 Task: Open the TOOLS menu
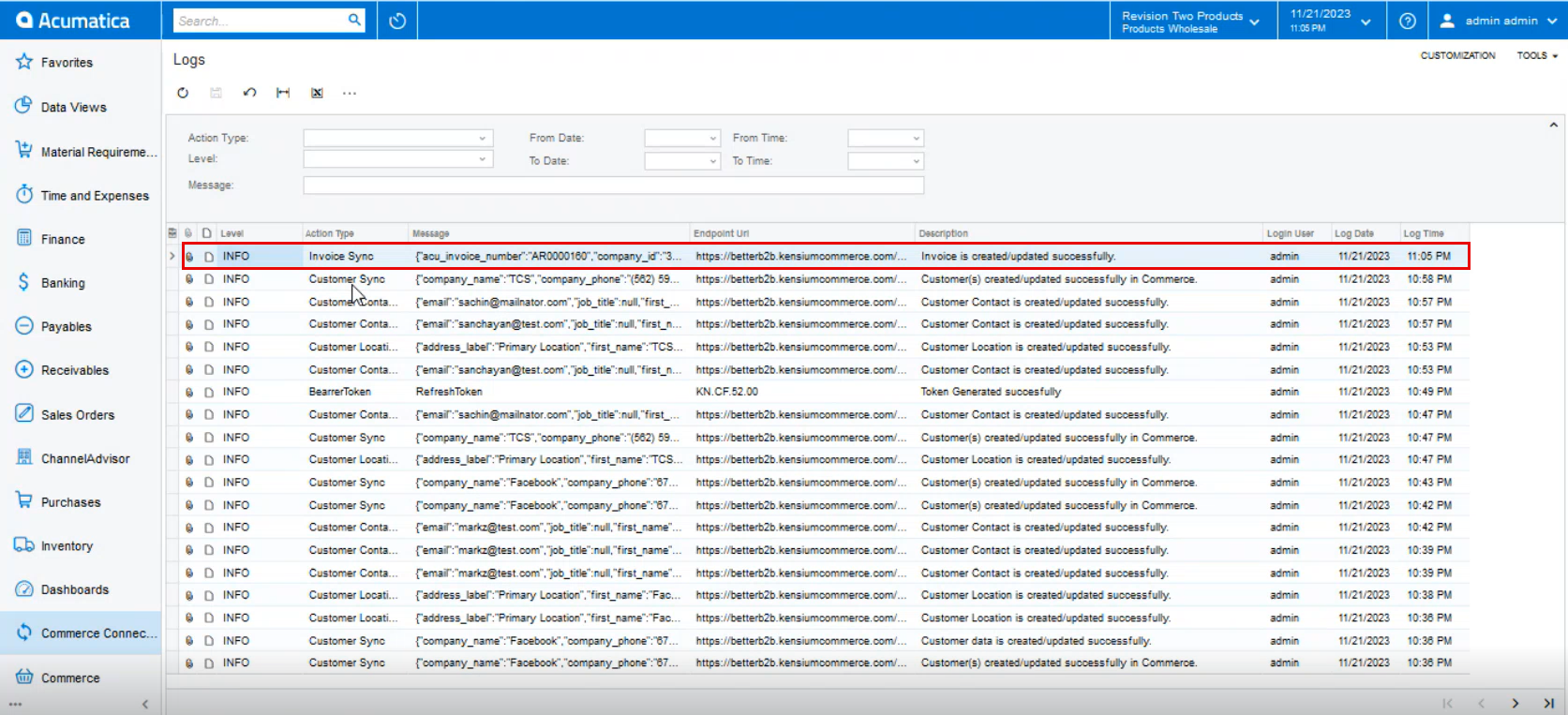point(1537,55)
